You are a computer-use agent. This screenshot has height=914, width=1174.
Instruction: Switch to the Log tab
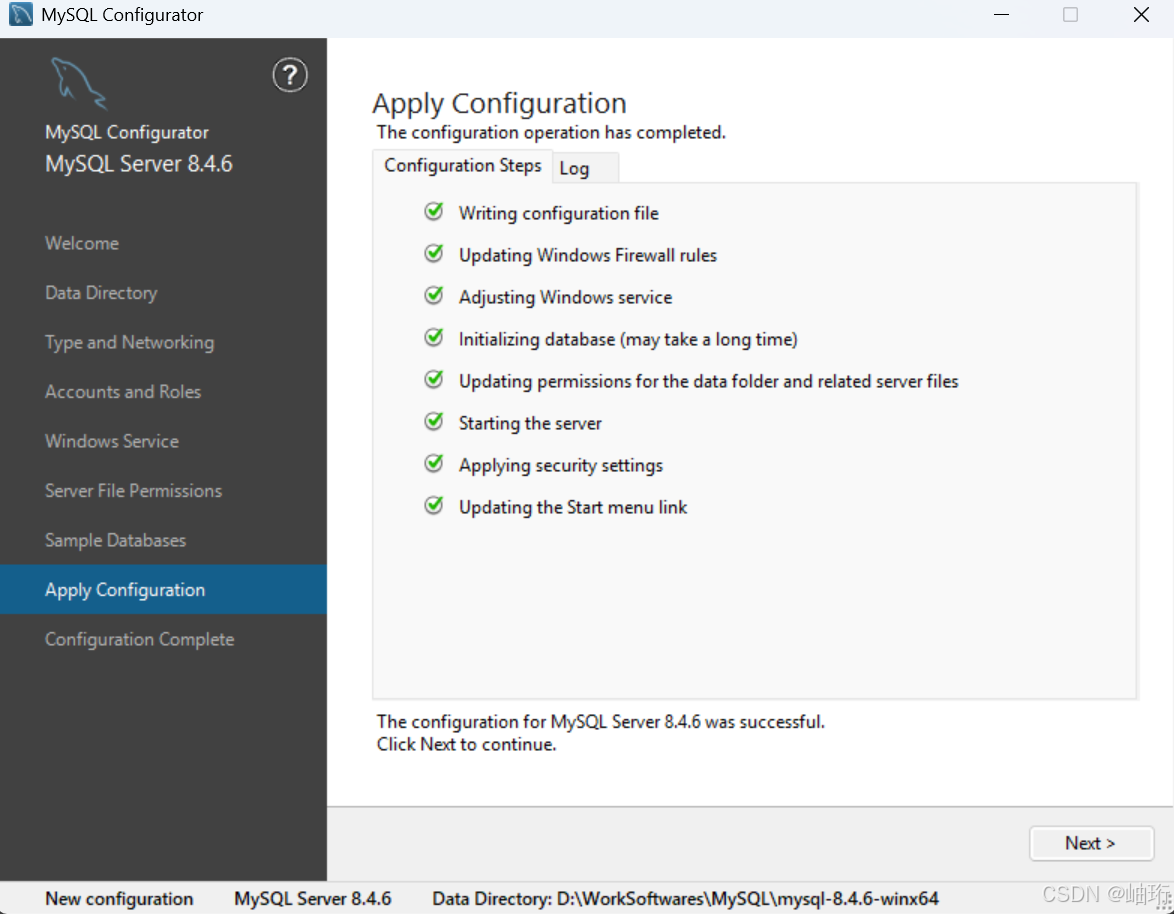pyautogui.click(x=586, y=168)
